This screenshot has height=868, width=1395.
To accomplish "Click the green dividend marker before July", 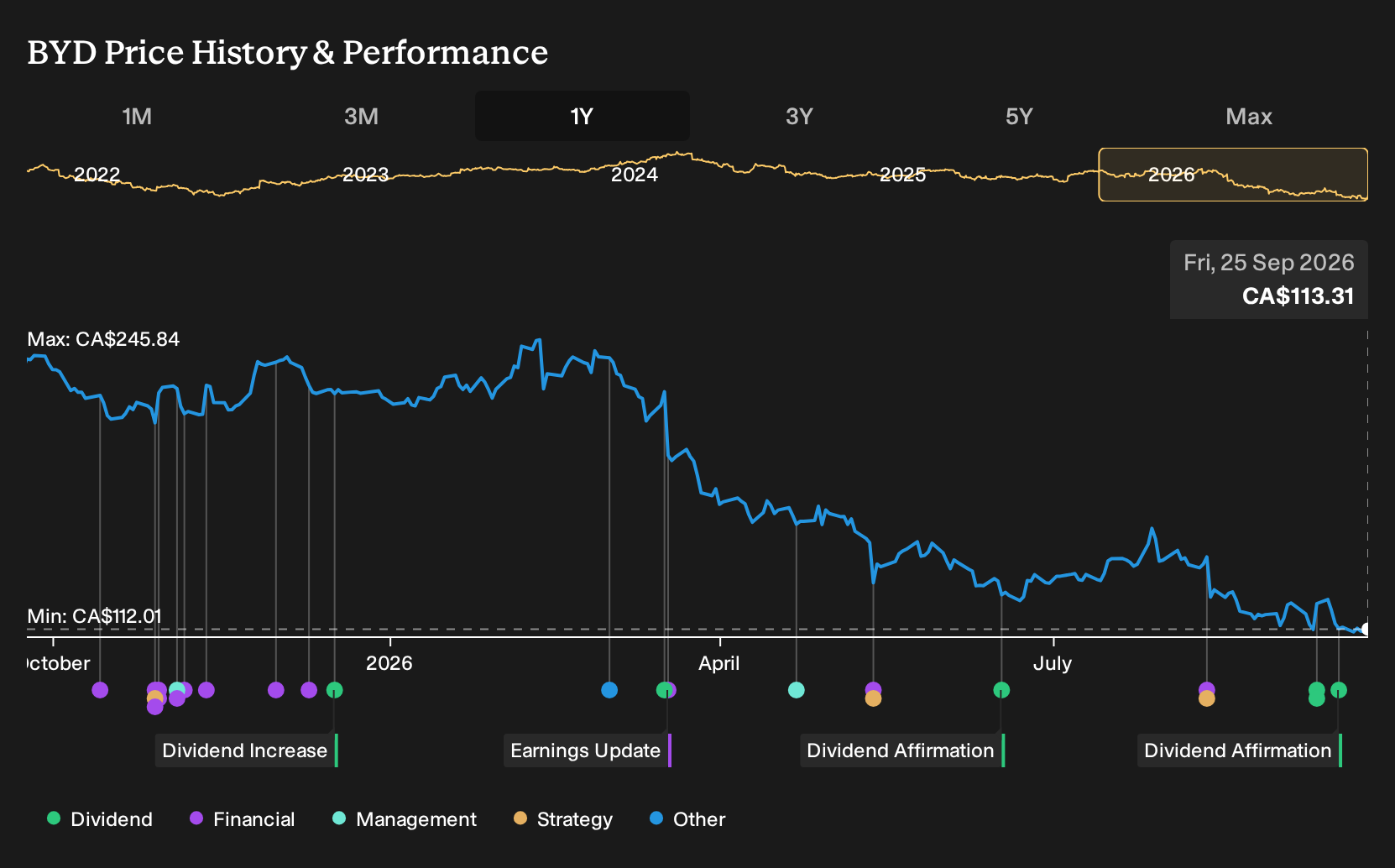I will [1001, 690].
